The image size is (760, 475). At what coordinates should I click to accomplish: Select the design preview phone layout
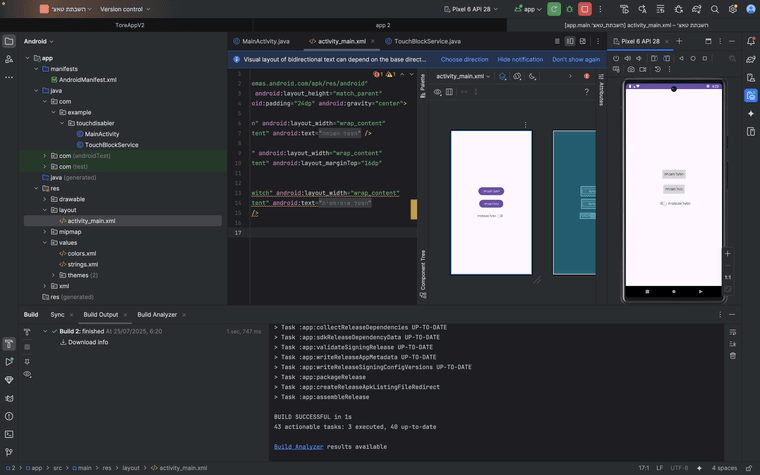pyautogui.click(x=491, y=202)
